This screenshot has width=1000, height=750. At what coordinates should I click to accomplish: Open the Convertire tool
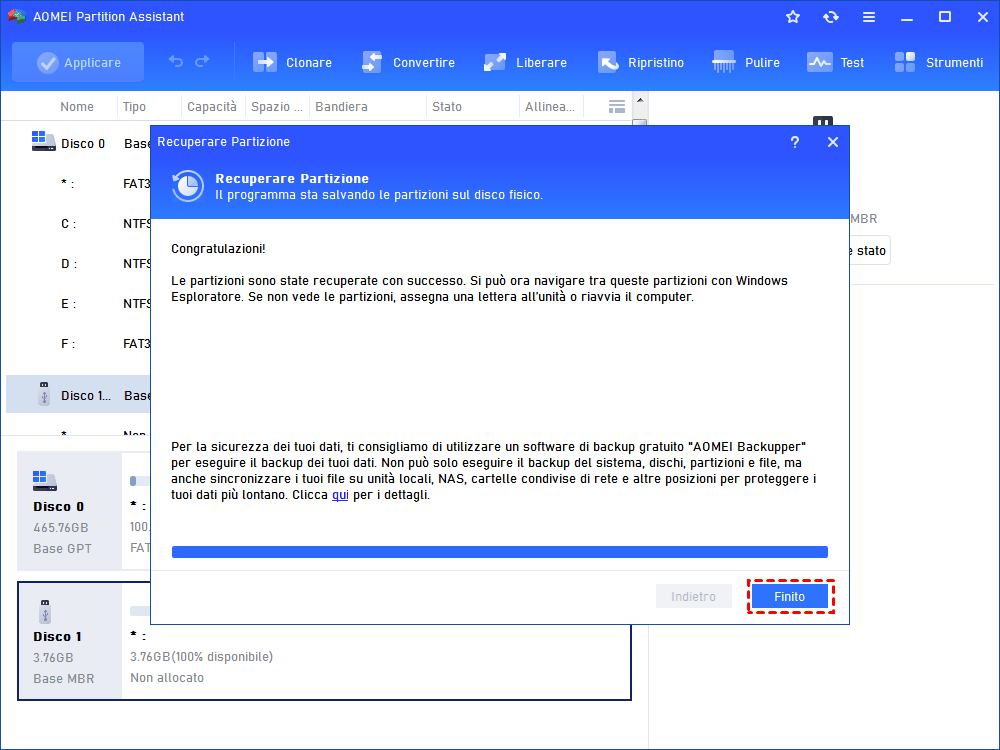408,62
